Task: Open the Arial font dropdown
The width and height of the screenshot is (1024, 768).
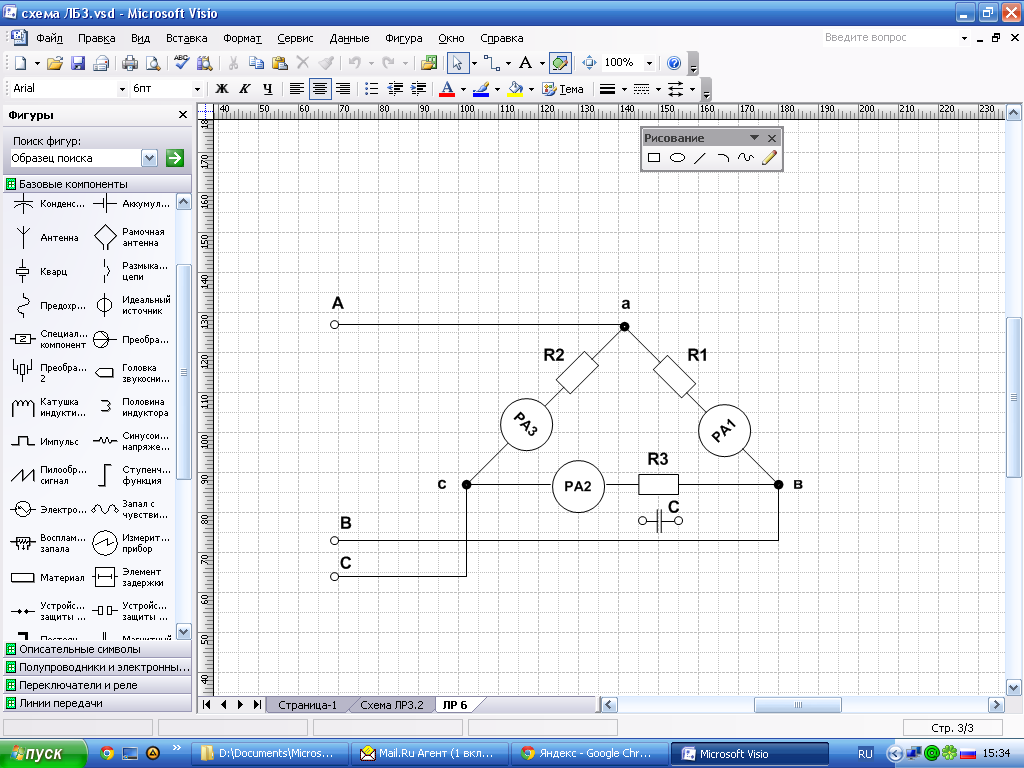Action: tap(121, 89)
